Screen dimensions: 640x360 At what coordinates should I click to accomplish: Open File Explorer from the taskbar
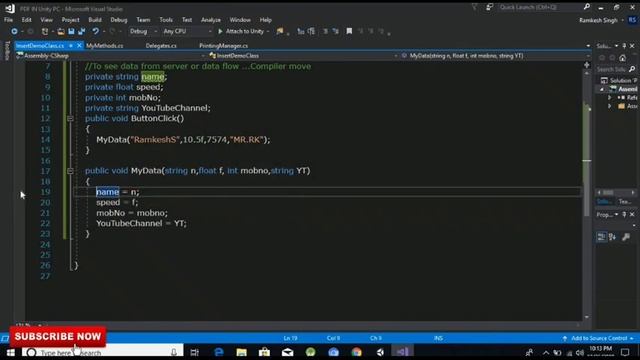[x=242, y=352]
